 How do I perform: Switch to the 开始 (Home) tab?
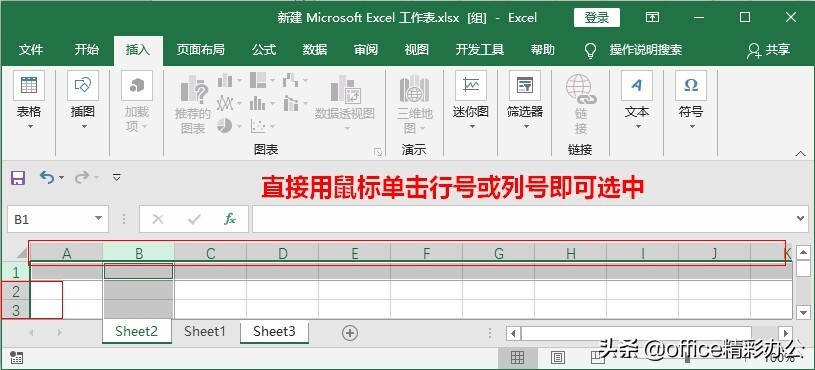86,50
